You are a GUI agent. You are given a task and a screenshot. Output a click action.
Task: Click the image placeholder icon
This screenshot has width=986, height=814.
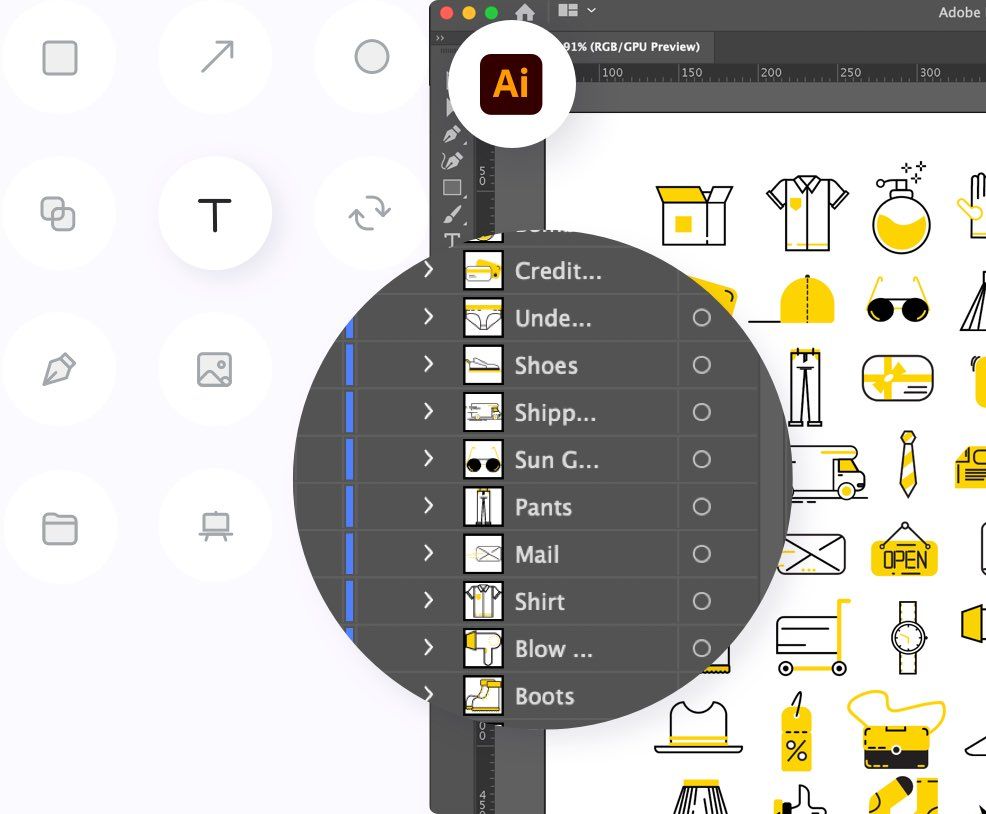[x=215, y=369]
